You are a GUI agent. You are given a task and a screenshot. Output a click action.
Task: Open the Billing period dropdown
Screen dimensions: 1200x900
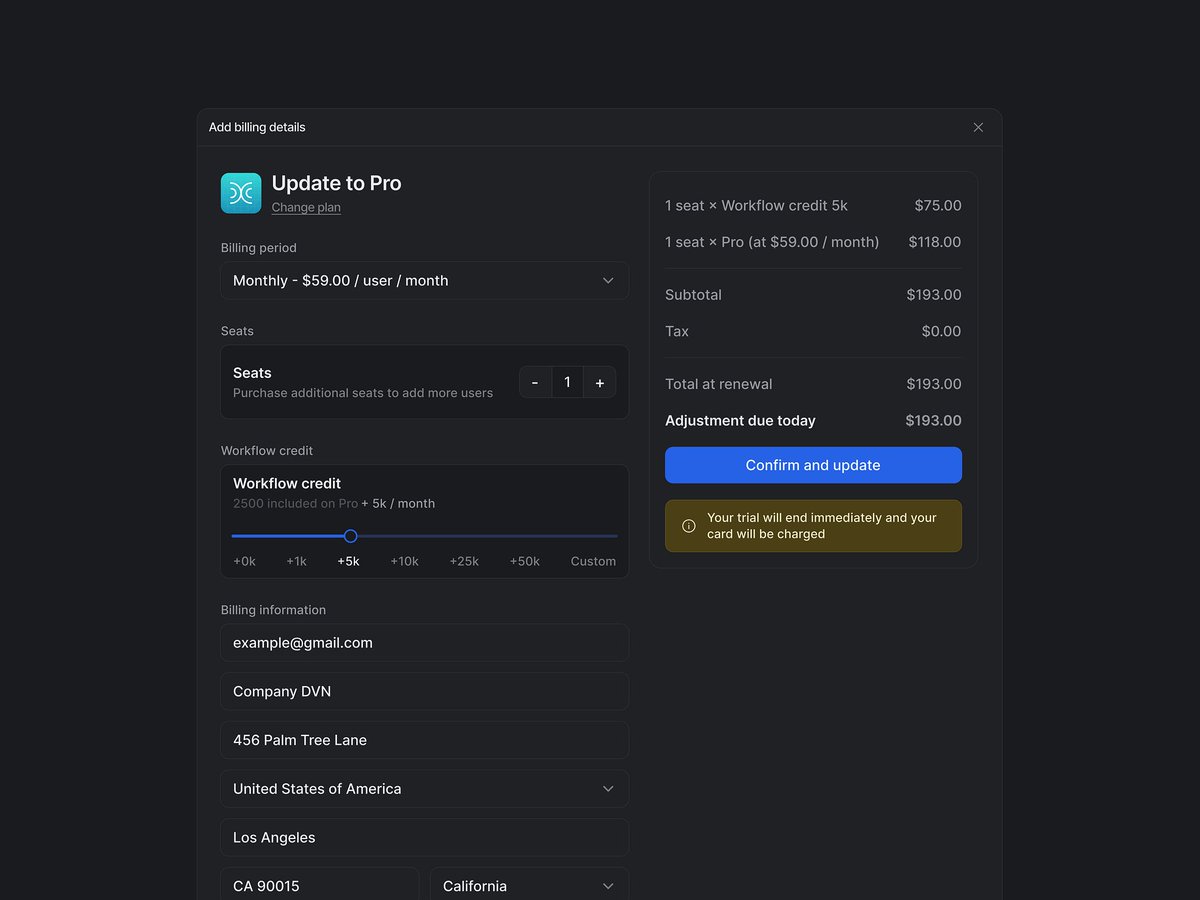424,280
